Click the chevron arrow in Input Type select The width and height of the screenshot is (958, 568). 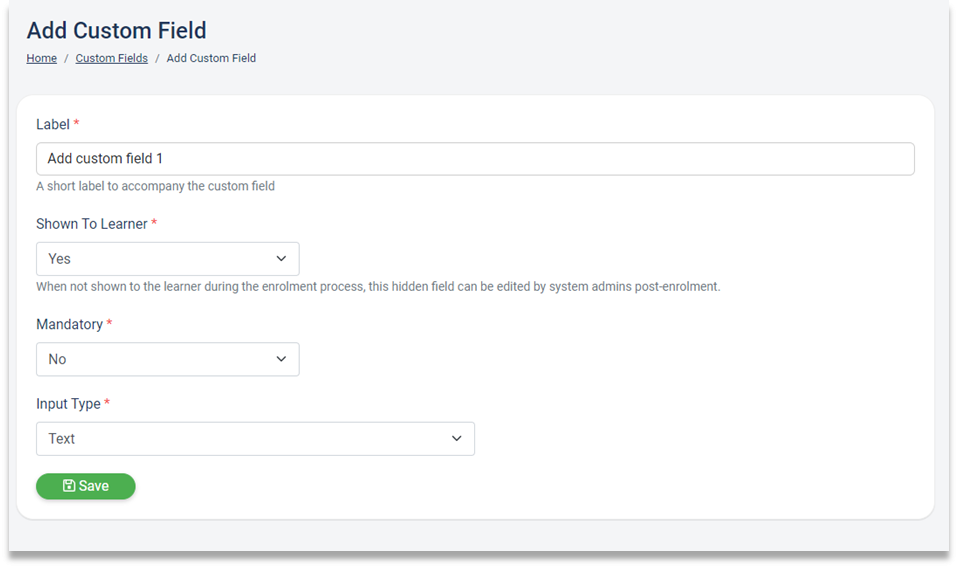tap(456, 439)
